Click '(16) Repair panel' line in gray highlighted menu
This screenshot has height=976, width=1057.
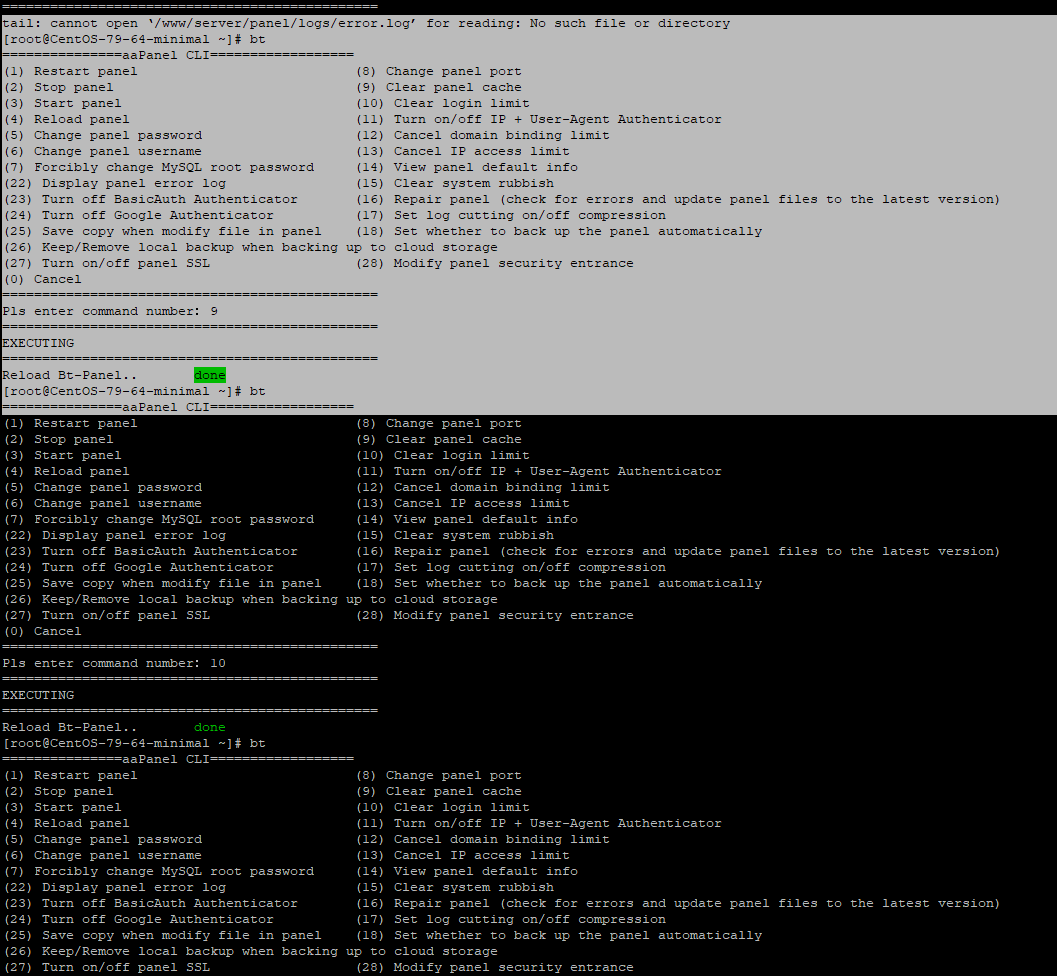click(x=678, y=200)
